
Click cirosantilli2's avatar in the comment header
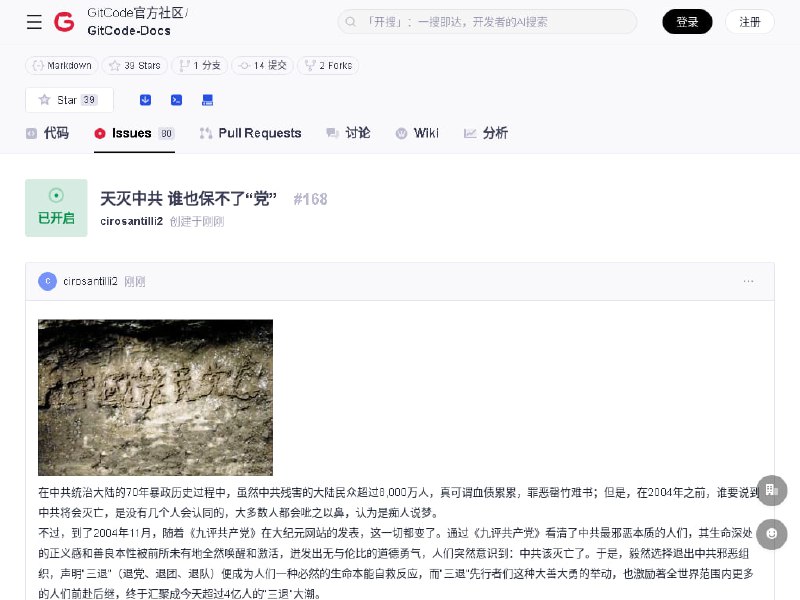click(x=47, y=282)
